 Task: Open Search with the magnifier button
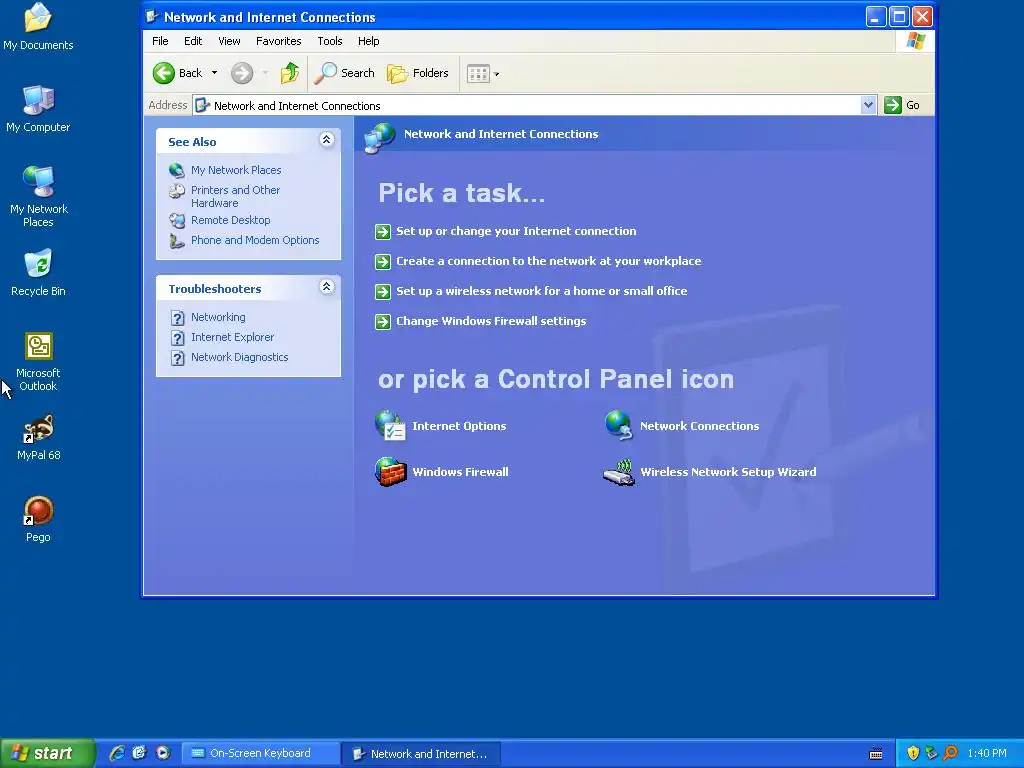pyautogui.click(x=345, y=73)
